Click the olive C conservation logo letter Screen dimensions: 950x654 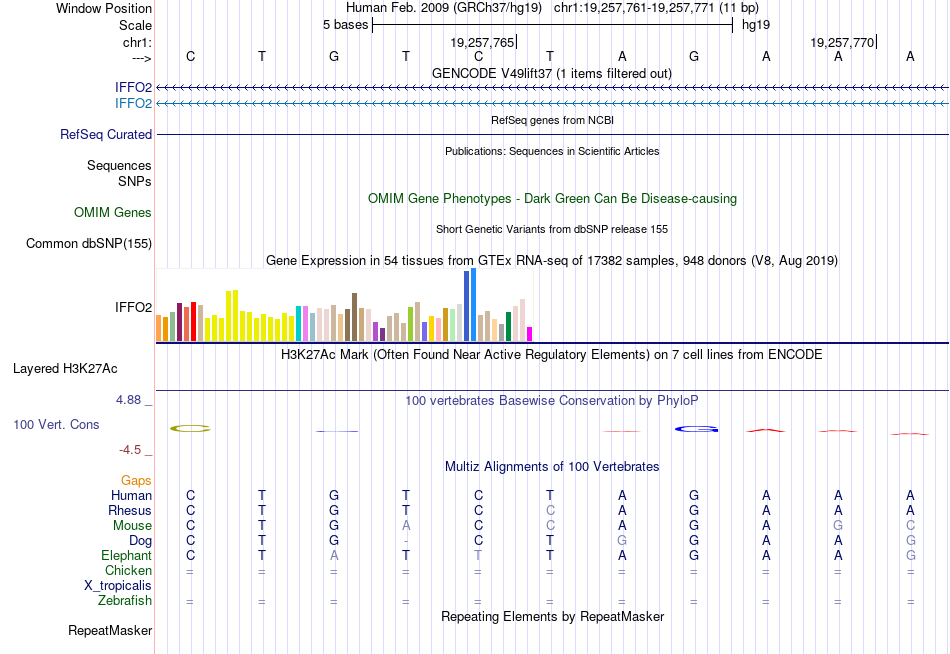pos(190,429)
